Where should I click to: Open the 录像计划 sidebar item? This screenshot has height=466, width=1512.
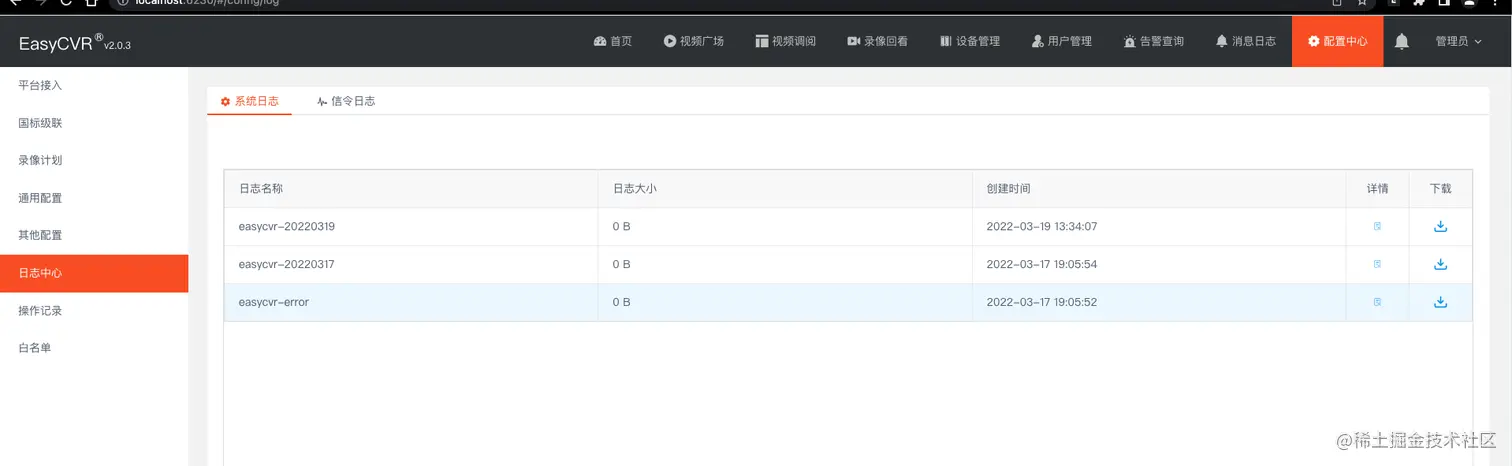[94, 160]
